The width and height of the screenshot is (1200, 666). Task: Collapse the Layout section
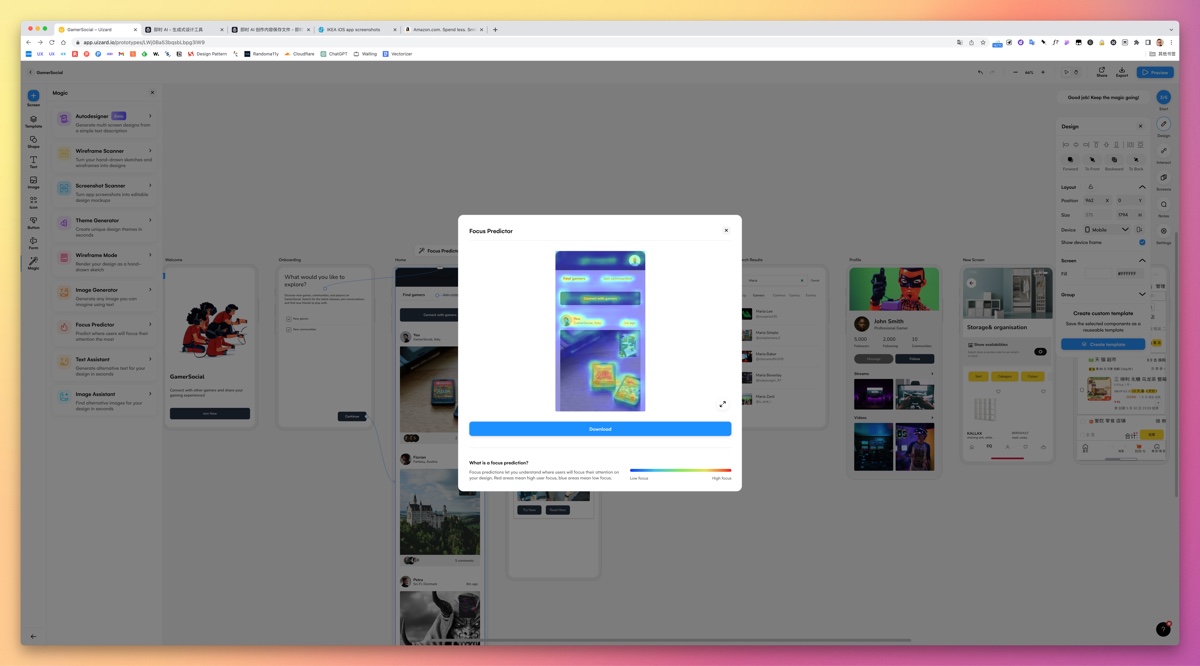(x=1141, y=187)
